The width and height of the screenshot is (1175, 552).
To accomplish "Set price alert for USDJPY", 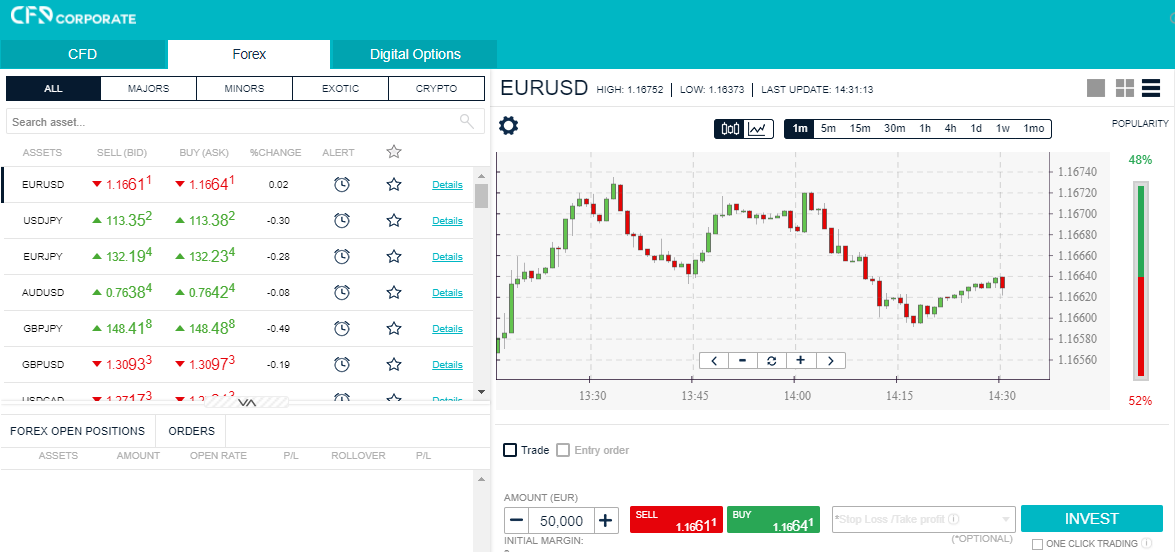I will pos(342,220).
